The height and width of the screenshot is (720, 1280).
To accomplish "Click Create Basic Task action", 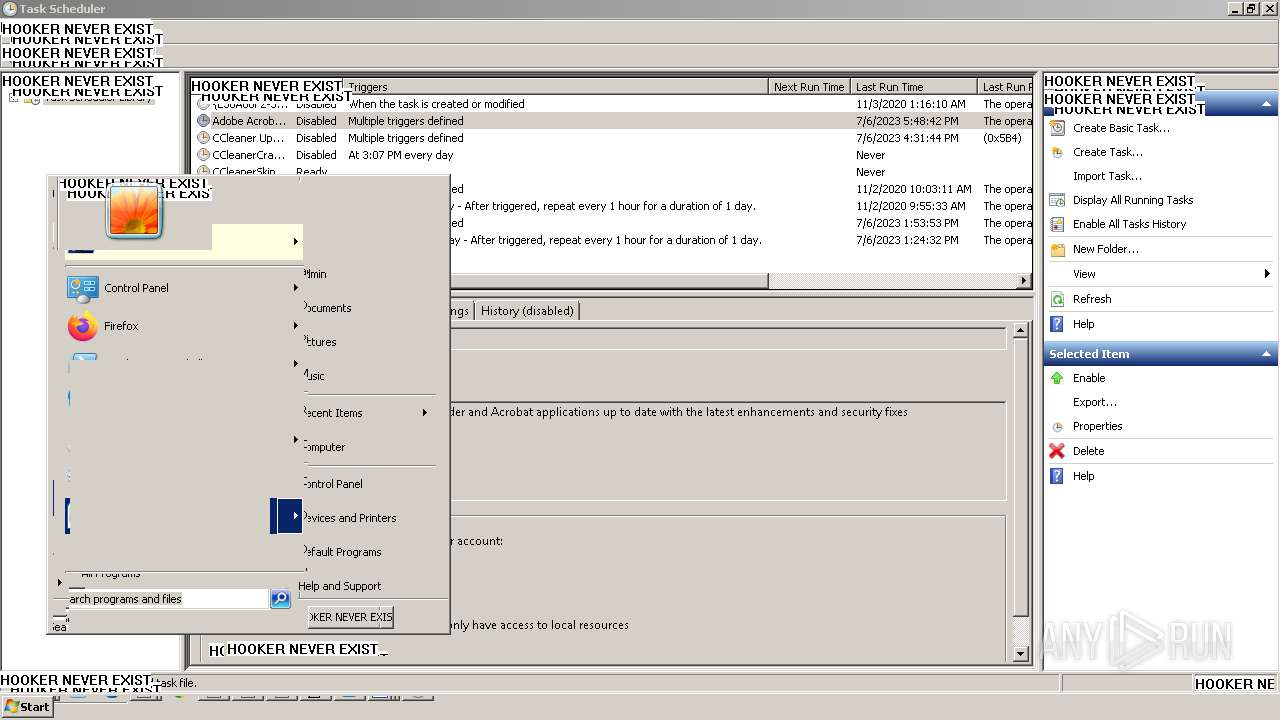I will pos(1121,128).
